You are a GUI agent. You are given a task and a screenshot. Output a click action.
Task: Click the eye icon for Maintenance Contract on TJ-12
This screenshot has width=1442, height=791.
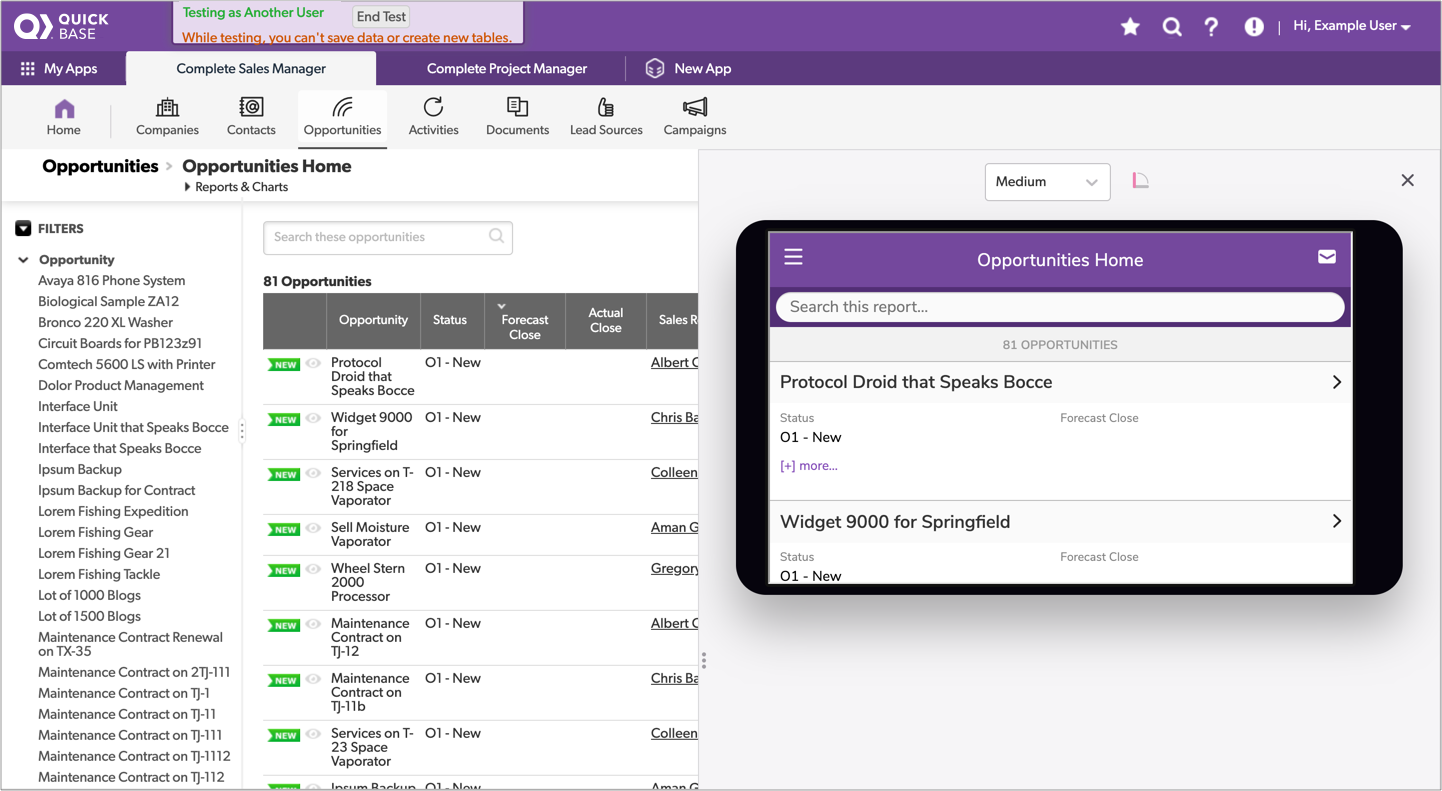[x=313, y=625]
